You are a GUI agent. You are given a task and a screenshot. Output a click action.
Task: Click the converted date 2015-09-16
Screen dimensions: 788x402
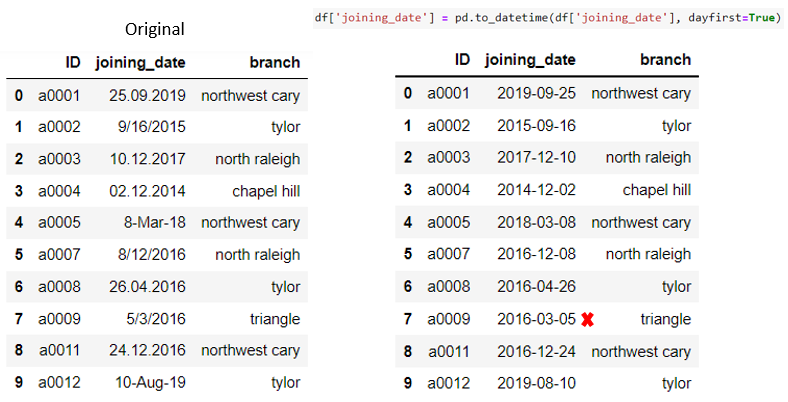point(536,126)
